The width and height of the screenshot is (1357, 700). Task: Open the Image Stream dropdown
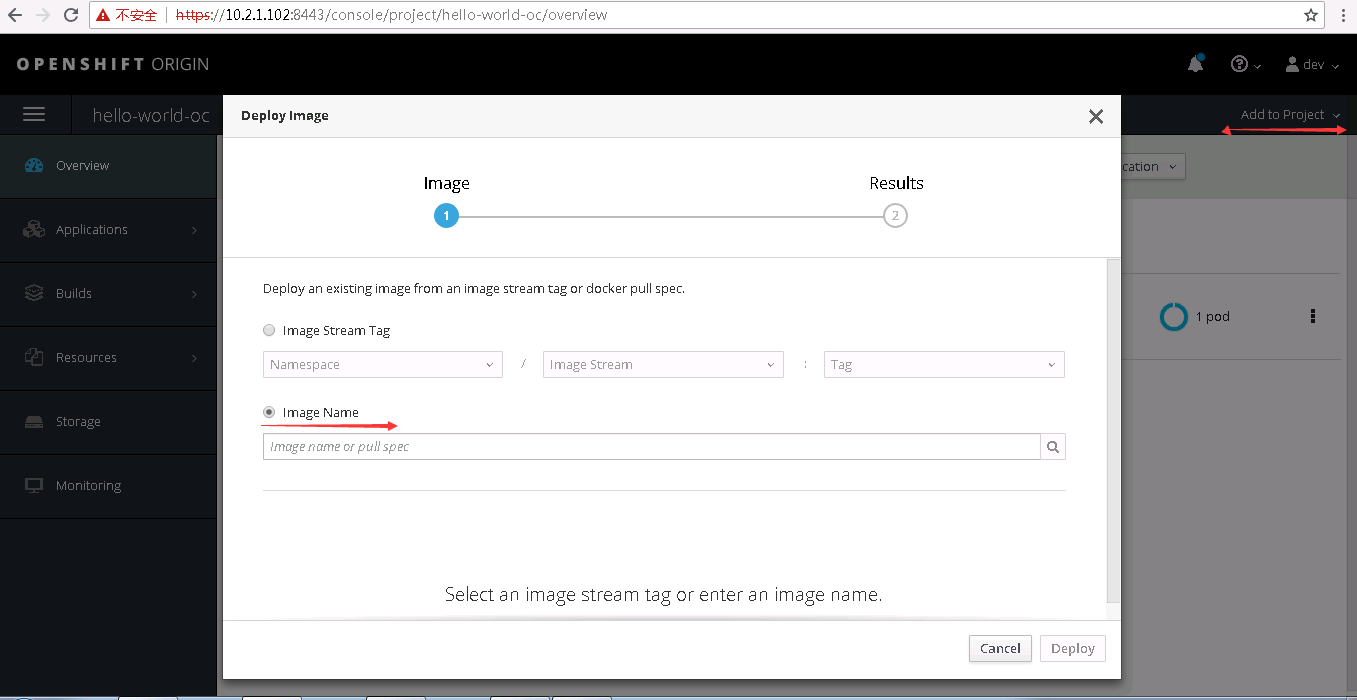[662, 365]
